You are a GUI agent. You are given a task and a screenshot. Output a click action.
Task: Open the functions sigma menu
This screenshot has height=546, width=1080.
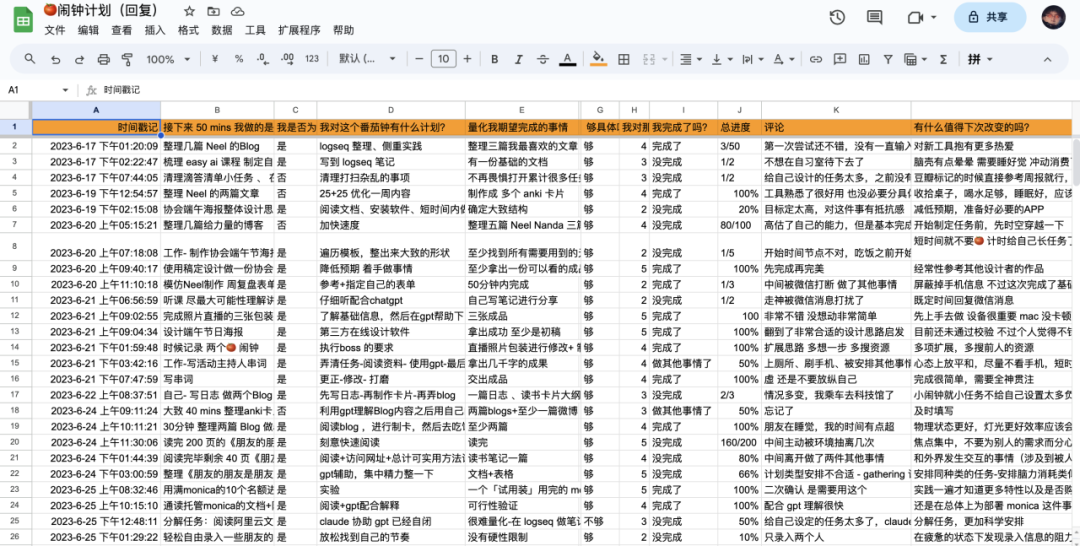(944, 59)
